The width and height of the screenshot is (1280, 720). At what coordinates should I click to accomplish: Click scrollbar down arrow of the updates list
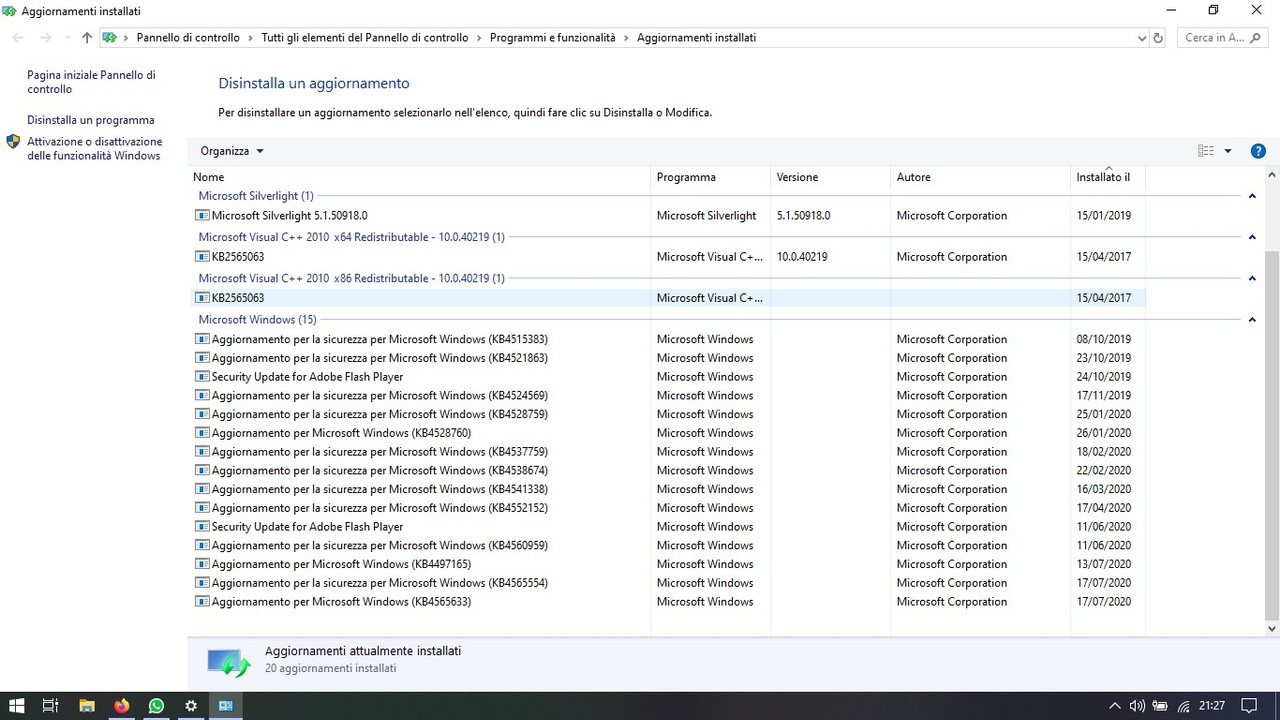point(1272,628)
